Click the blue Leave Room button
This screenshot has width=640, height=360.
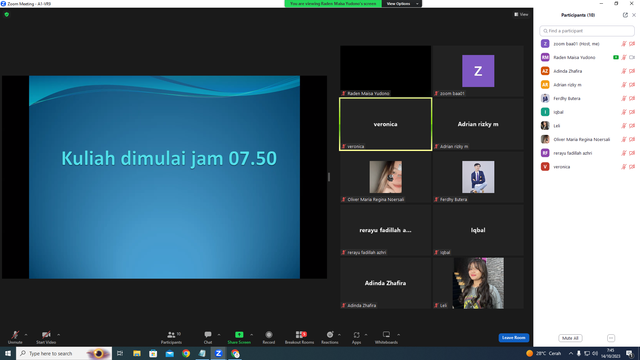(513, 338)
